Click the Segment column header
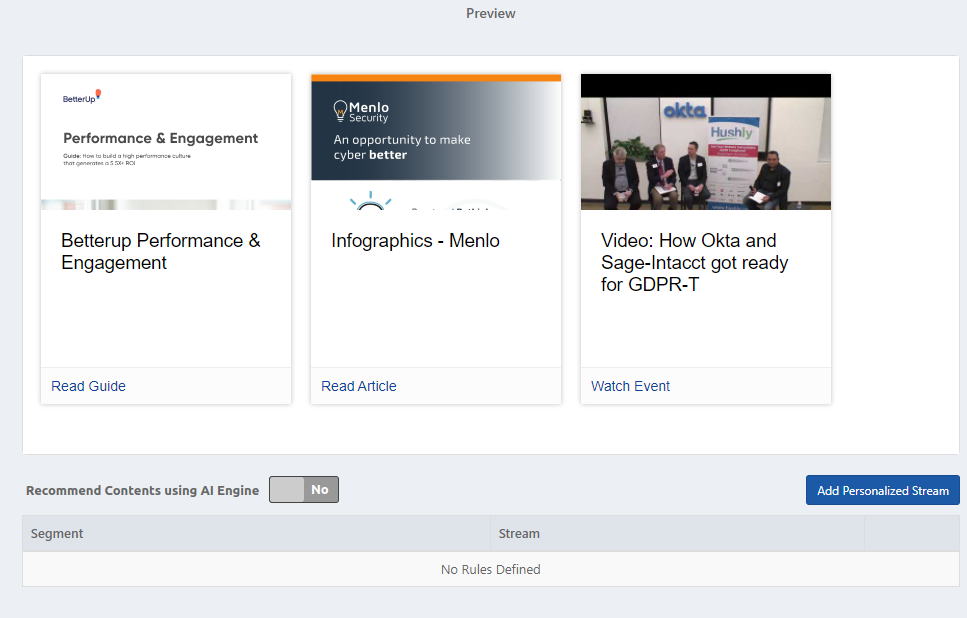The width and height of the screenshot is (967, 618). tap(257, 534)
